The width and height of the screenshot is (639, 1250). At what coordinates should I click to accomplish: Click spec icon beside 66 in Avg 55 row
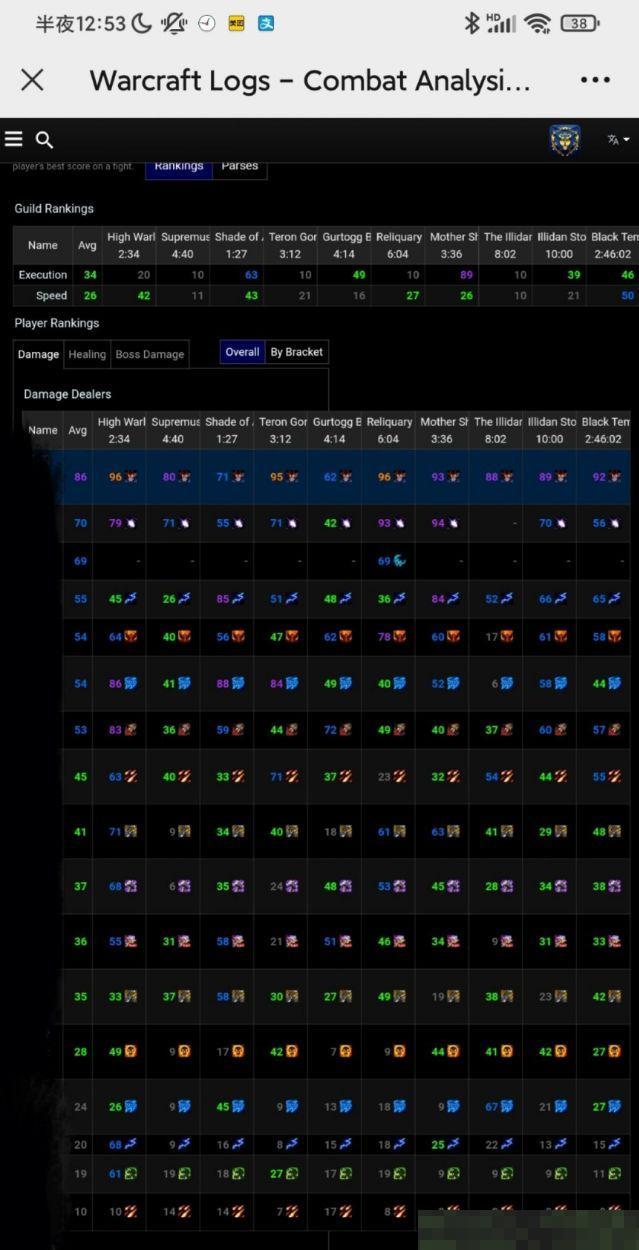(x=561, y=599)
